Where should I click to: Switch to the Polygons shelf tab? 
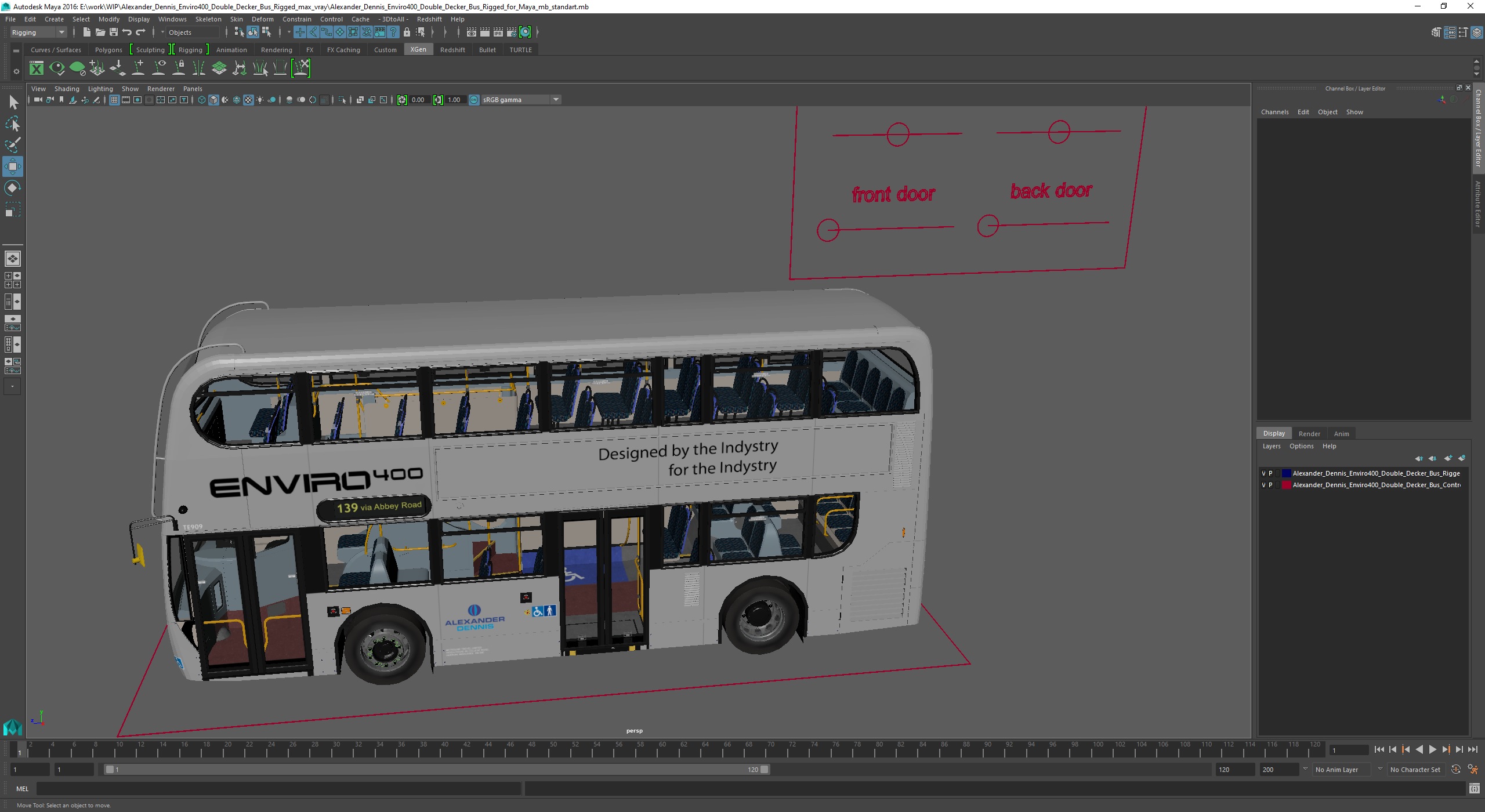click(108, 50)
